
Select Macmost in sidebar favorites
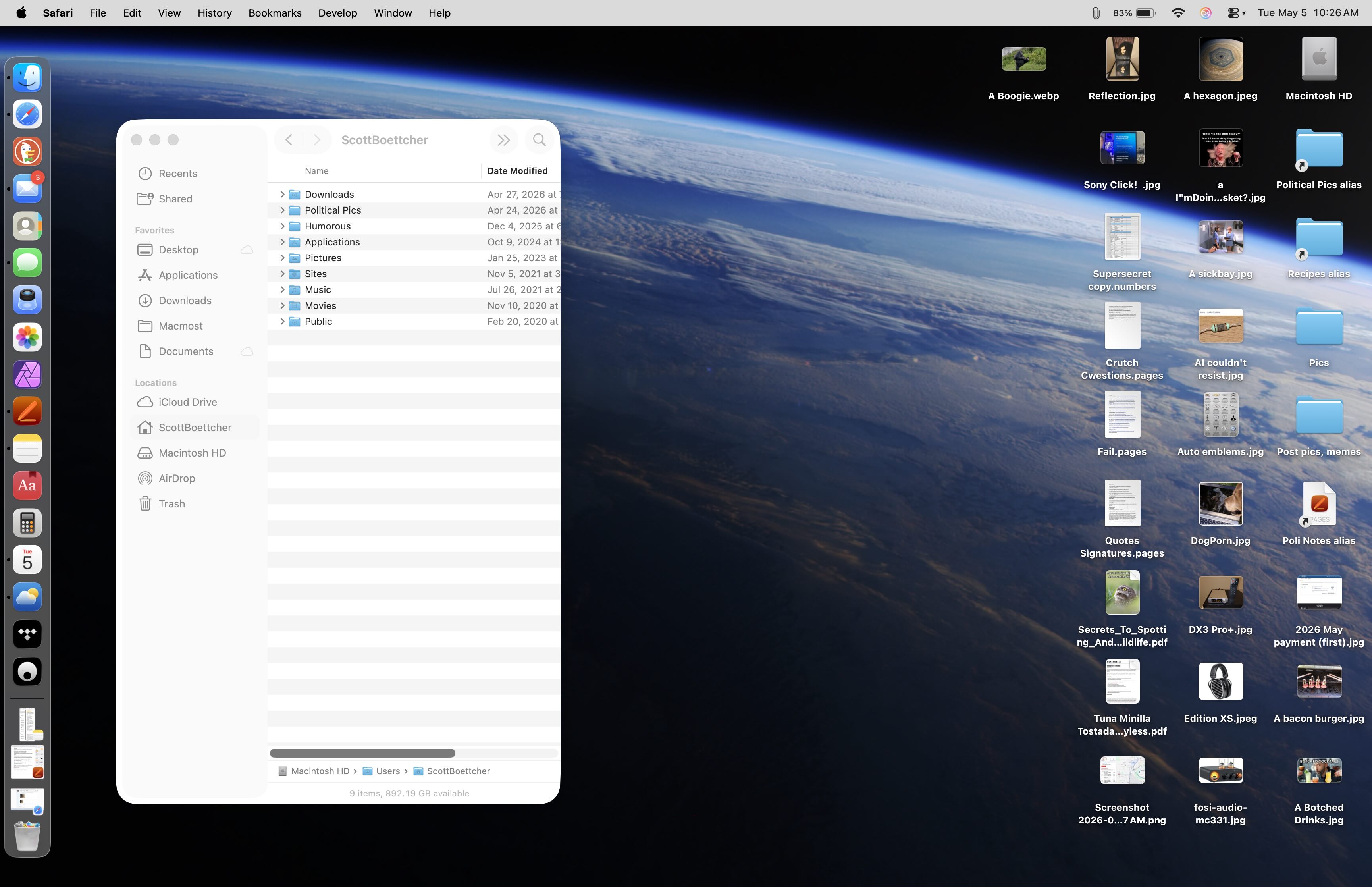(195, 326)
